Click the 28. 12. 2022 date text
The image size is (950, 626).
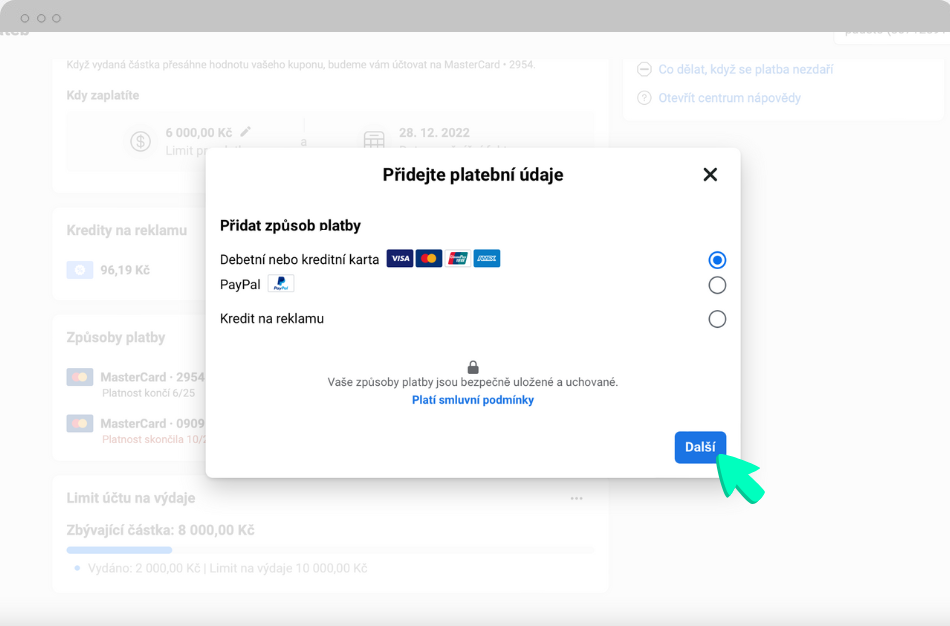pyautogui.click(x=434, y=133)
